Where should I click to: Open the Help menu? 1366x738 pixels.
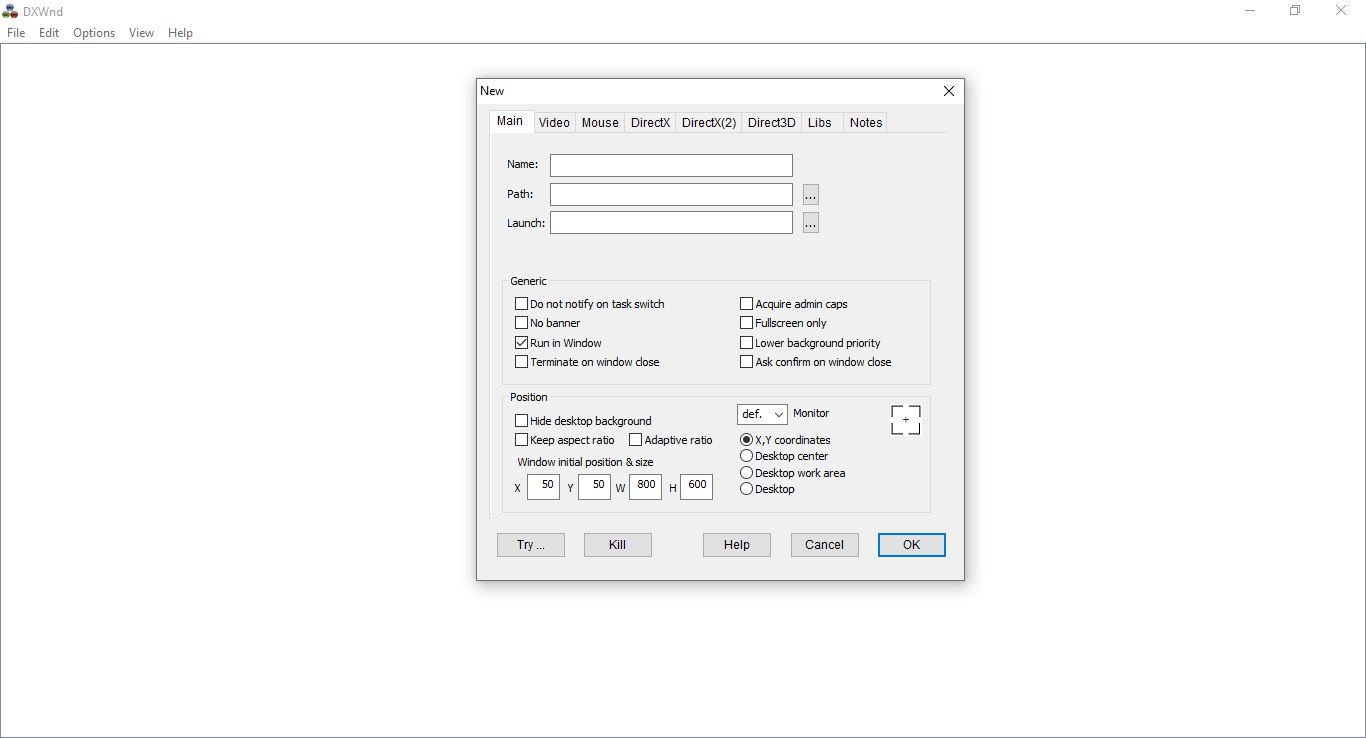[x=180, y=33]
